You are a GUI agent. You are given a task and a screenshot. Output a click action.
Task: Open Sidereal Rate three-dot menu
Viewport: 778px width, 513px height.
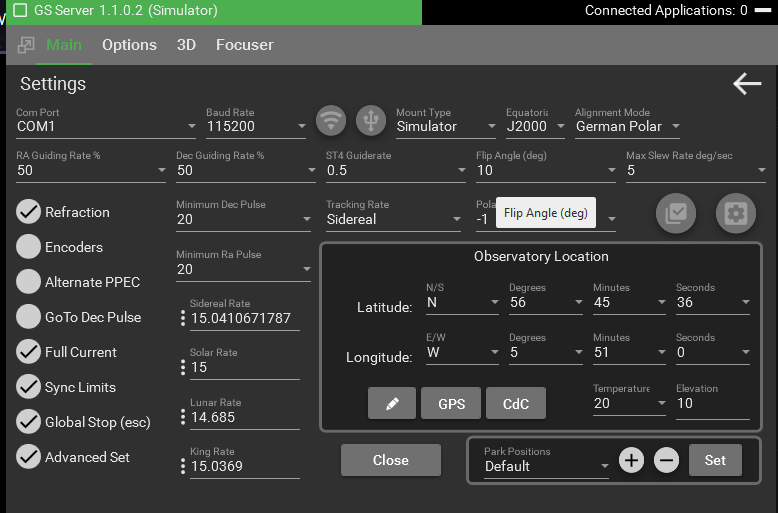click(x=183, y=318)
